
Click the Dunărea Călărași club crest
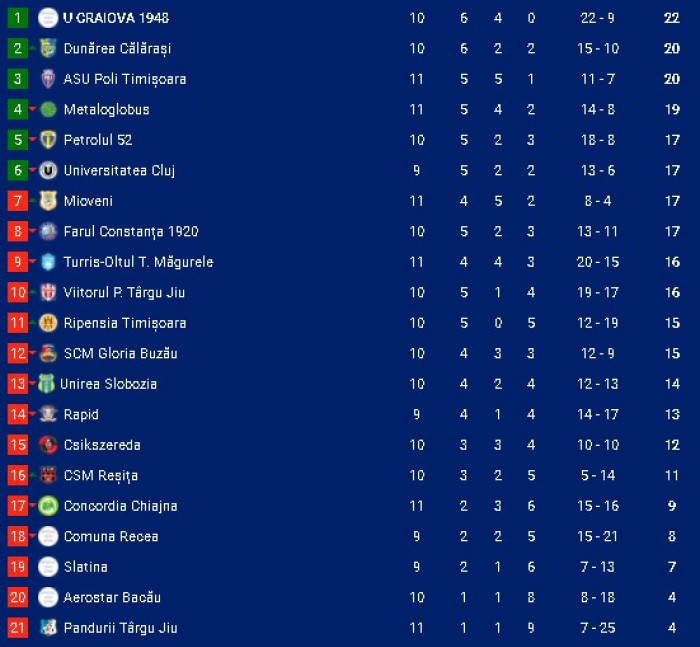tap(48, 48)
